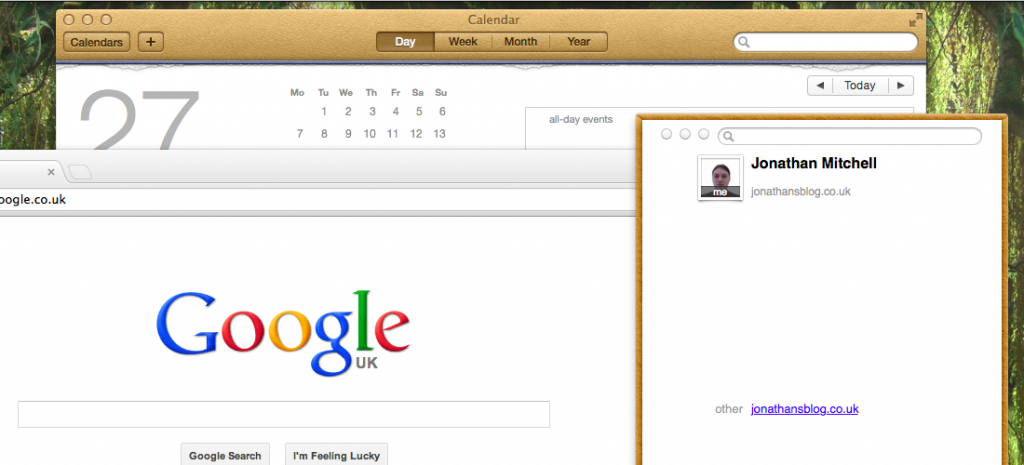The image size is (1024, 465).
Task: Open the jonathansblog.co.uk hyperlink
Action: tap(805, 409)
